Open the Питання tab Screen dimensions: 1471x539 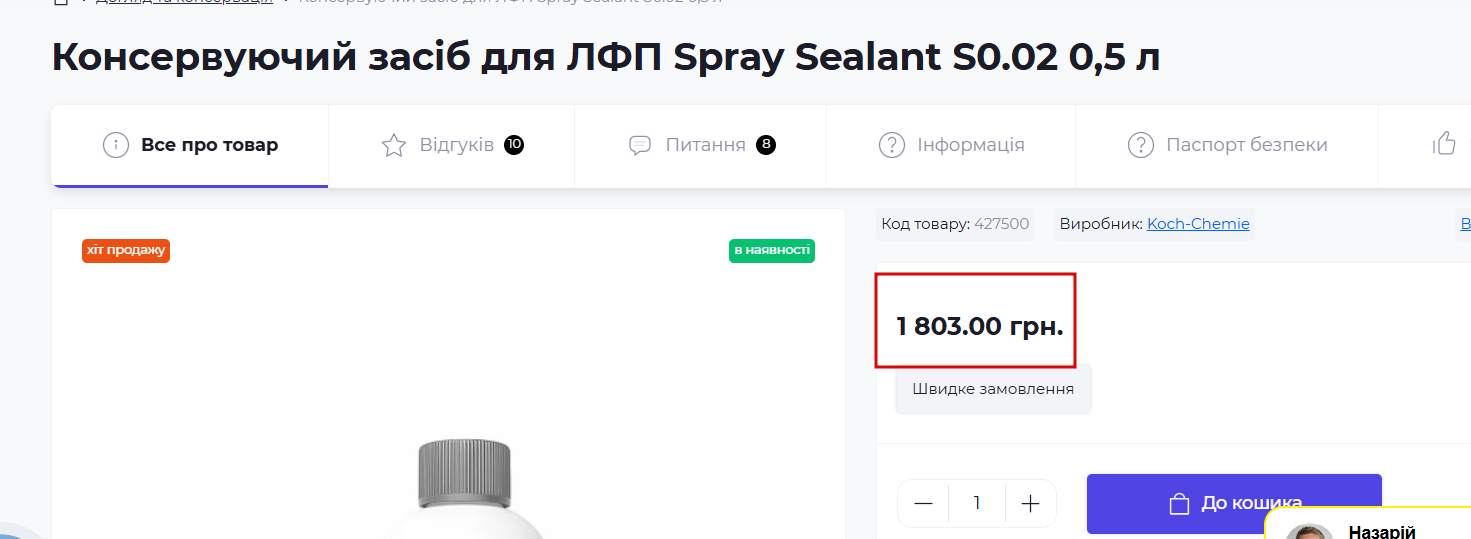tap(705, 146)
